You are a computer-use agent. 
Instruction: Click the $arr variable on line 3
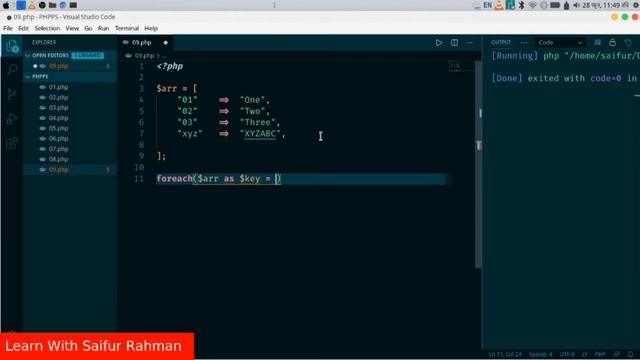coord(167,89)
